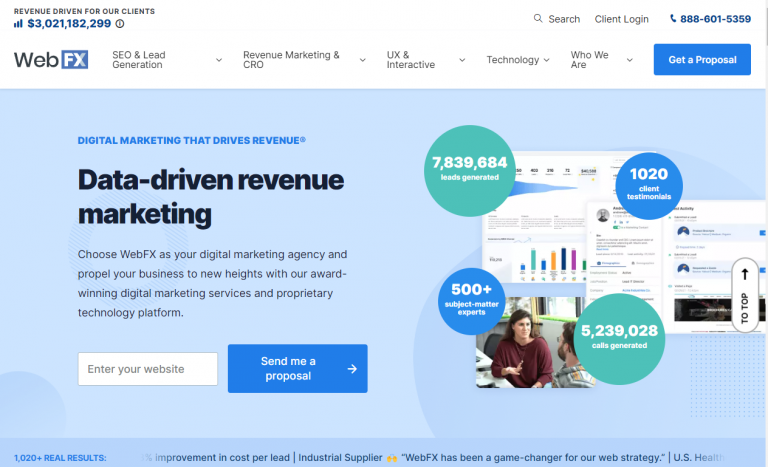Click the Search link text

[x=564, y=19]
